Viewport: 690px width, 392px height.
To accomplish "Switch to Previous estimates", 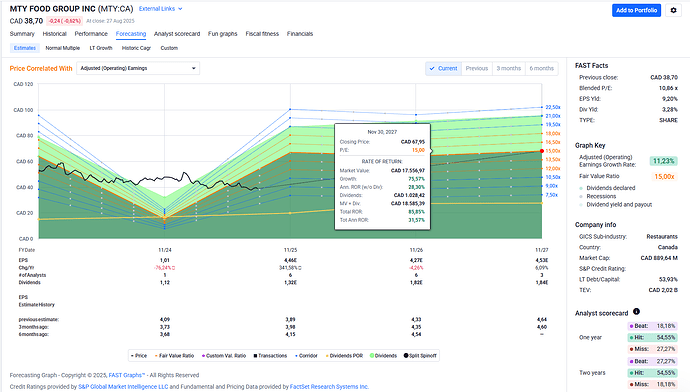I will 477,68.
